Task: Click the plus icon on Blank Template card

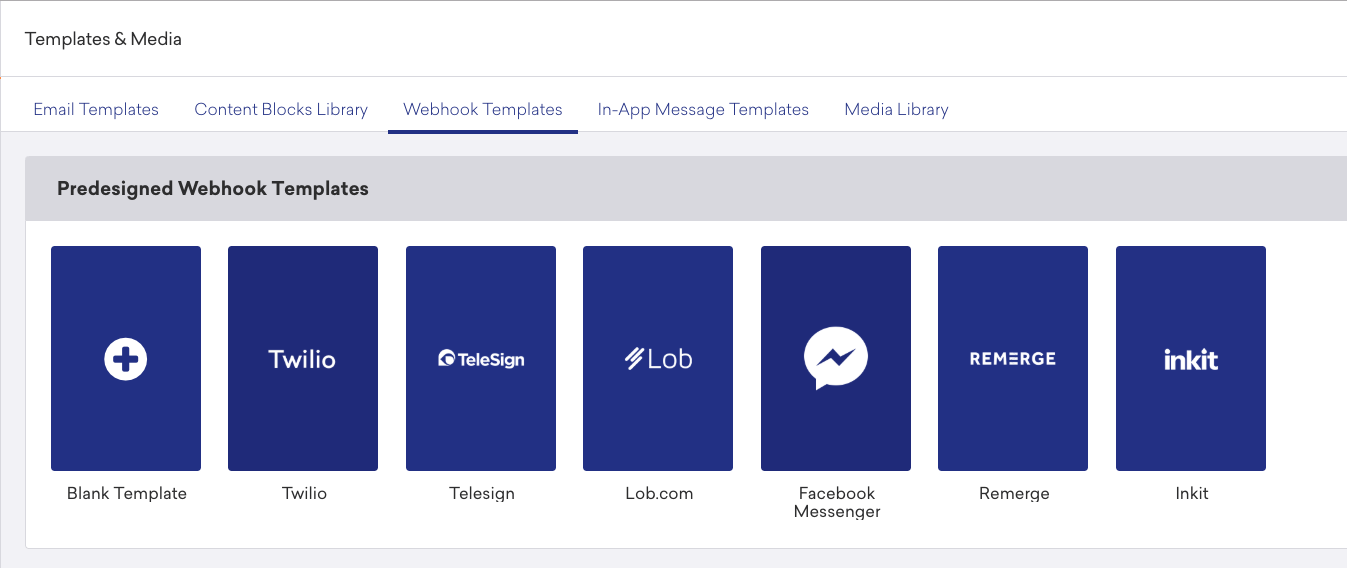Action: click(126, 359)
